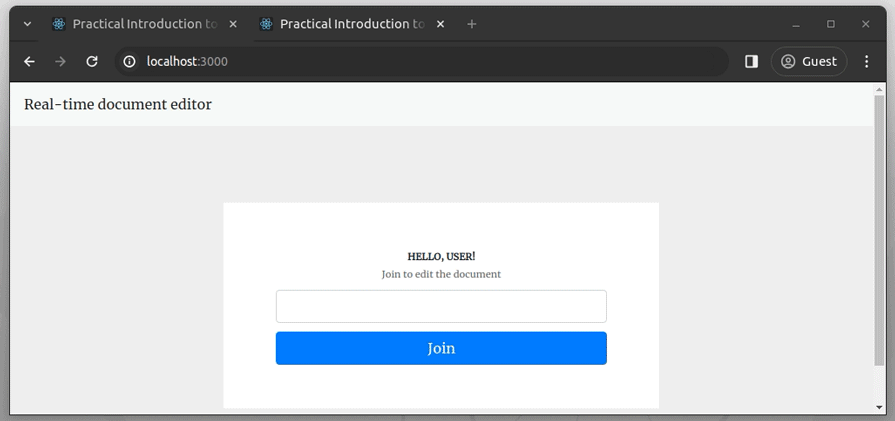Reload the localhost page
The image size is (895, 421).
click(92, 62)
